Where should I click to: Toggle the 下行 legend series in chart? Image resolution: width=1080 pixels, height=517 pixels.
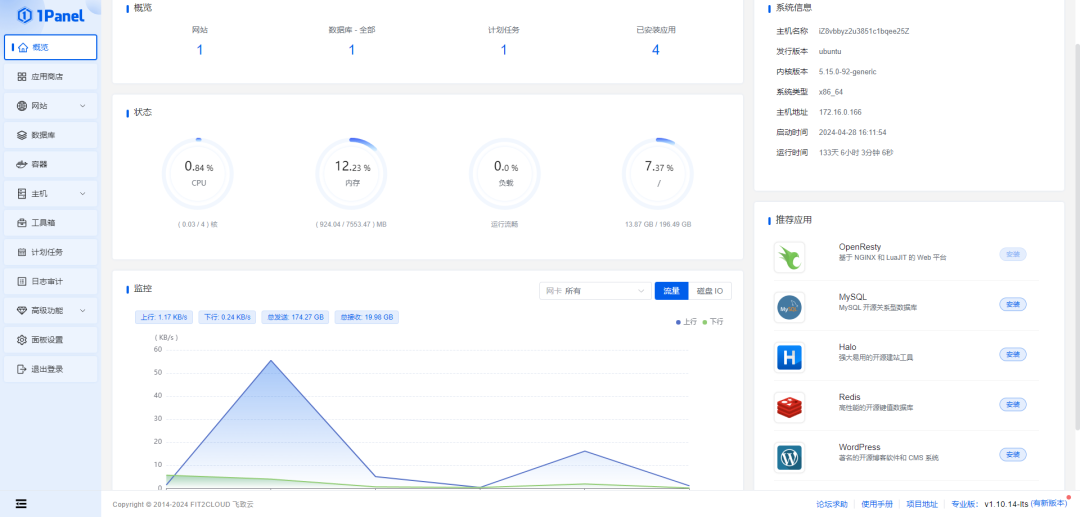(713, 322)
